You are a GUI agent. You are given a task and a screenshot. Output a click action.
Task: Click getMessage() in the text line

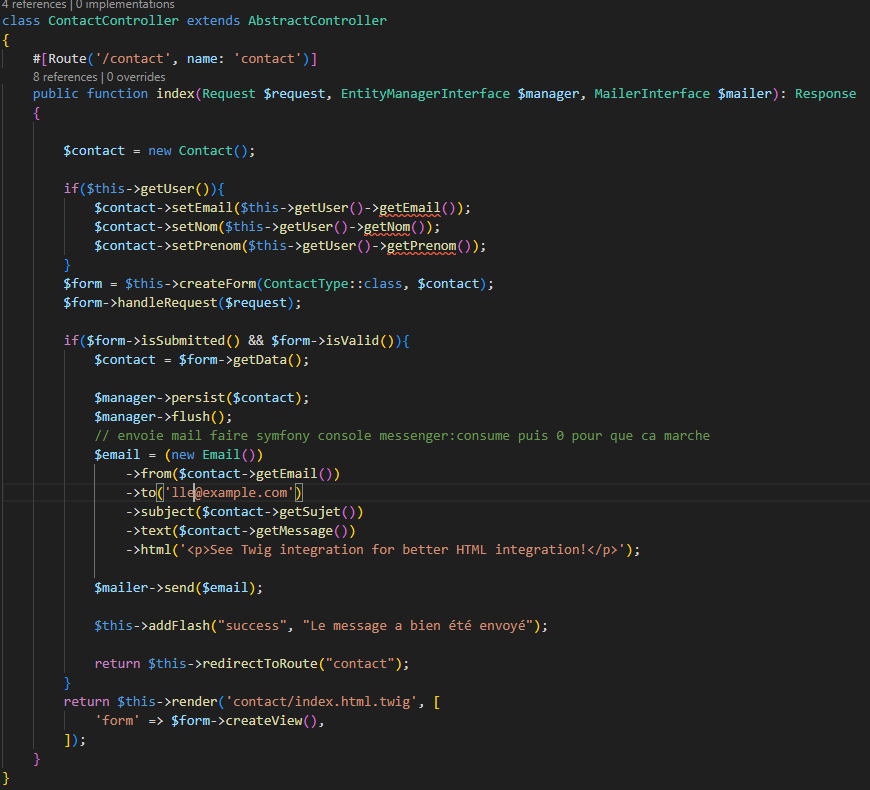pos(302,531)
